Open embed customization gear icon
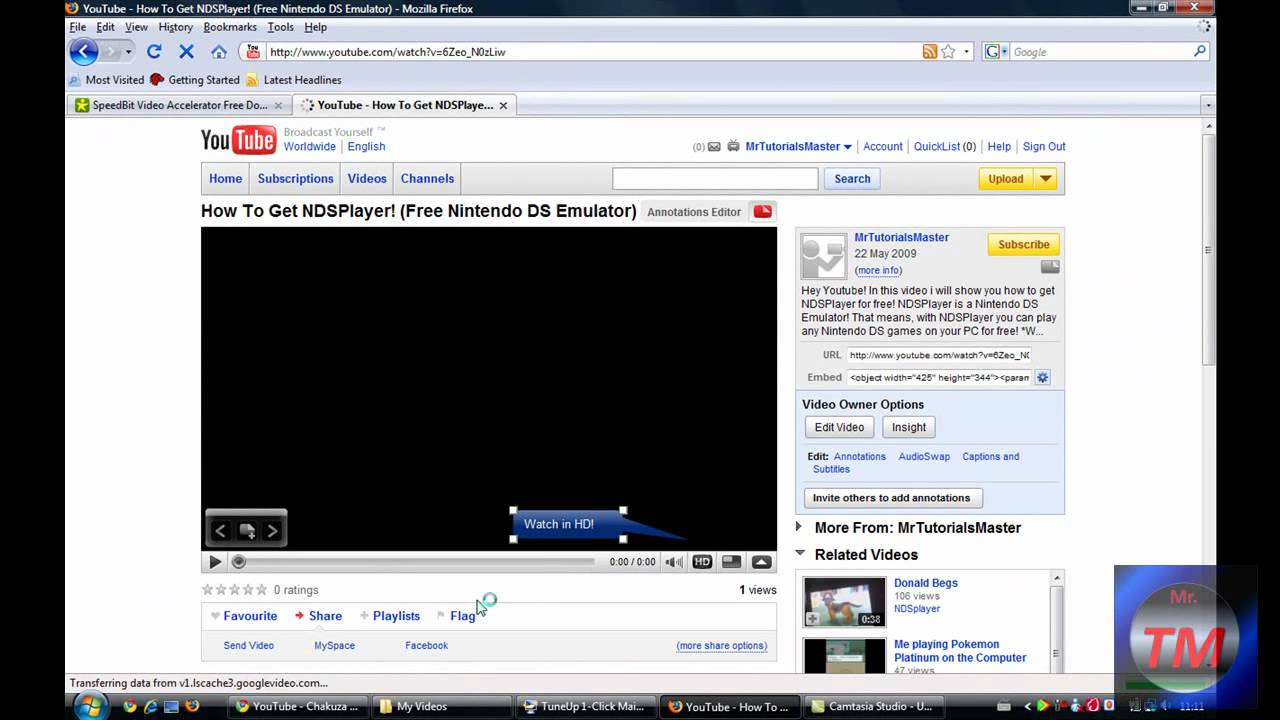Image resolution: width=1280 pixels, height=720 pixels. coord(1042,377)
